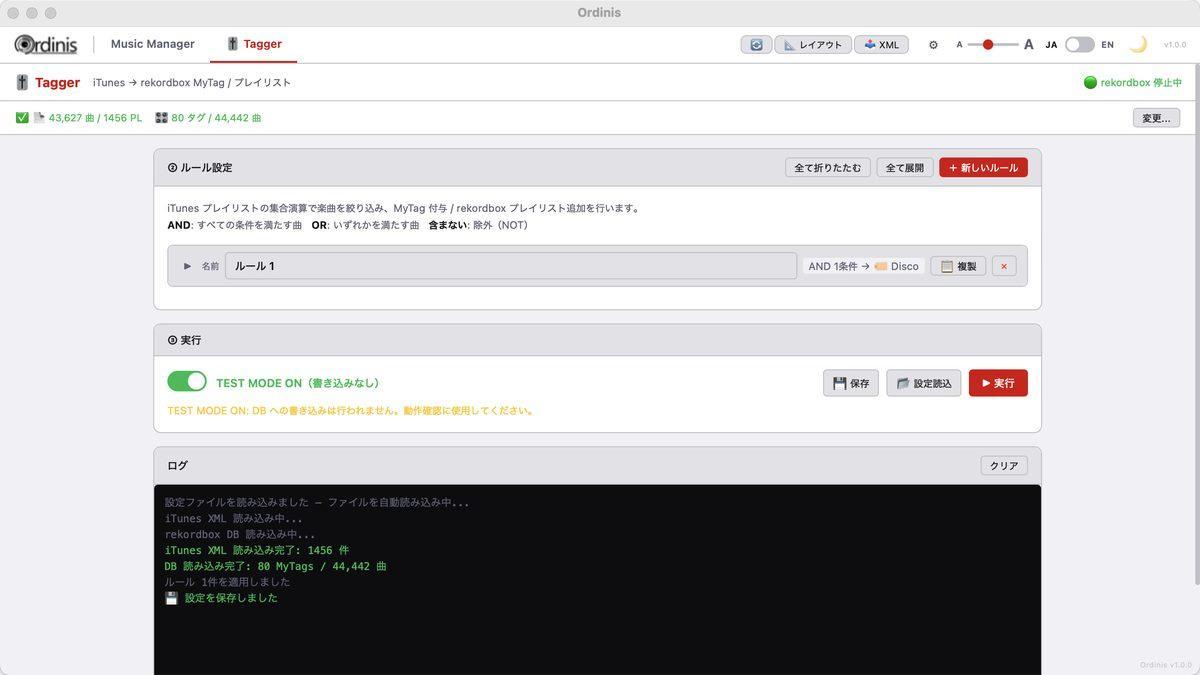1200x675 pixels.
Task: Clear the log with クリア
Action: [x=1004, y=466]
